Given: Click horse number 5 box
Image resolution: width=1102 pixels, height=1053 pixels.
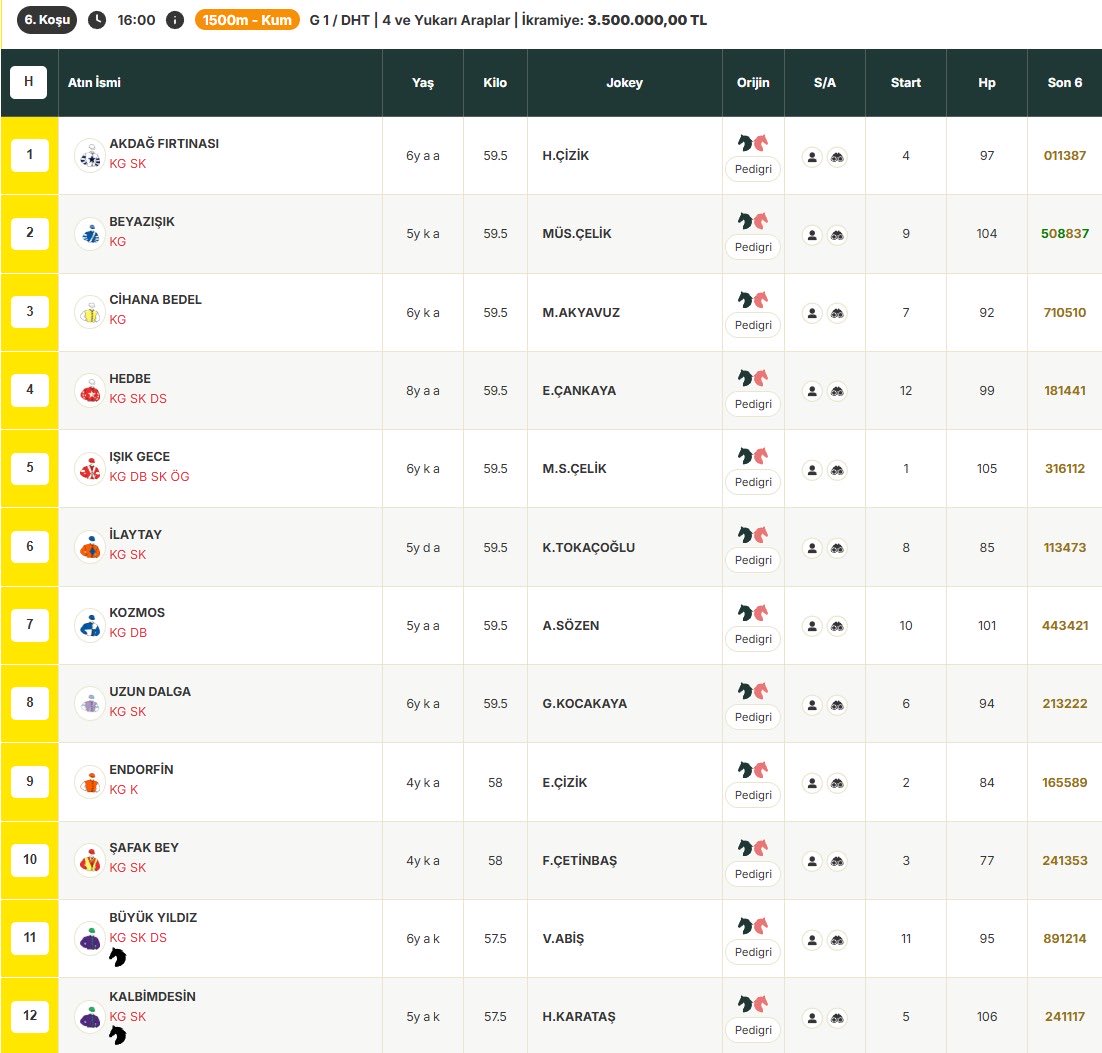Looking at the screenshot, I should click(x=30, y=467).
